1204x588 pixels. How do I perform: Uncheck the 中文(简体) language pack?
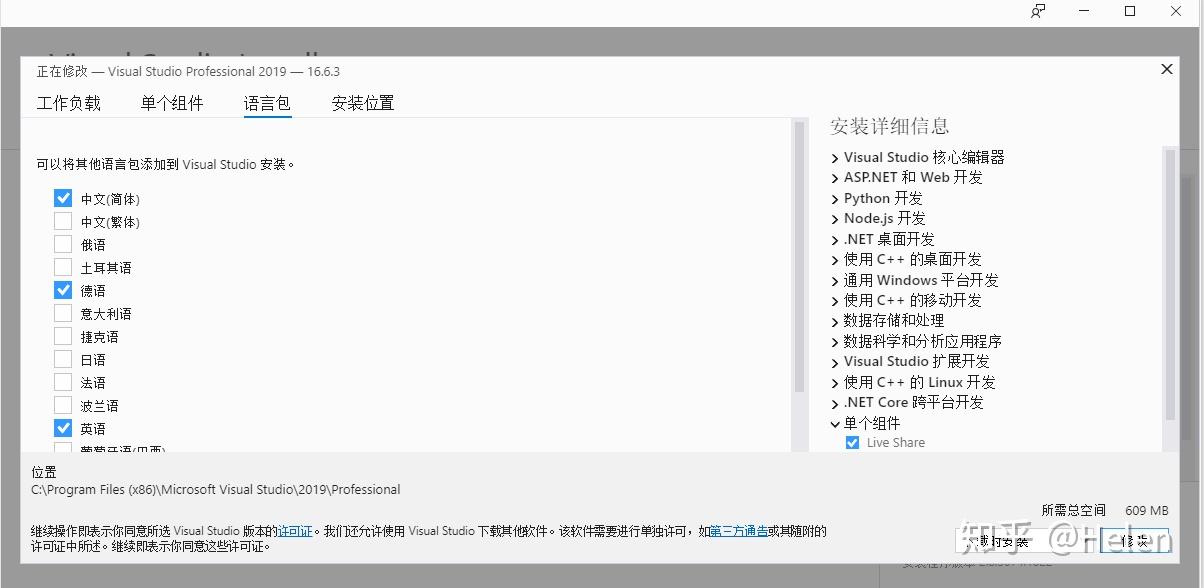pos(63,198)
